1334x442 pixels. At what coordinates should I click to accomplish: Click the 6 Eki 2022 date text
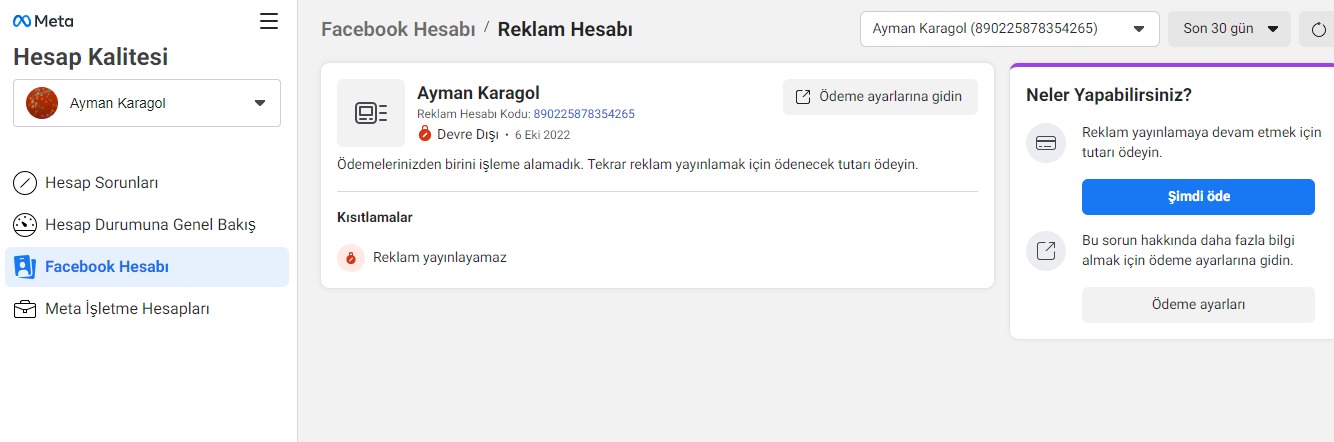542,135
